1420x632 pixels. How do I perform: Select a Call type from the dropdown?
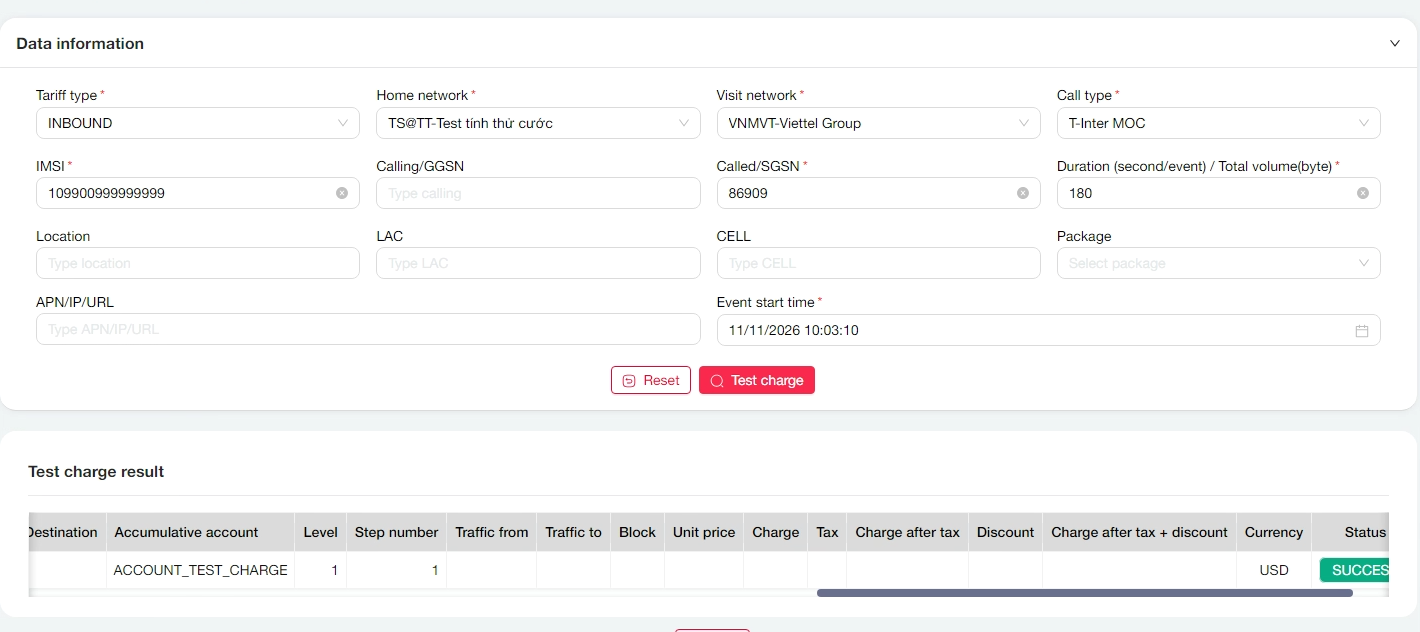coord(1217,123)
